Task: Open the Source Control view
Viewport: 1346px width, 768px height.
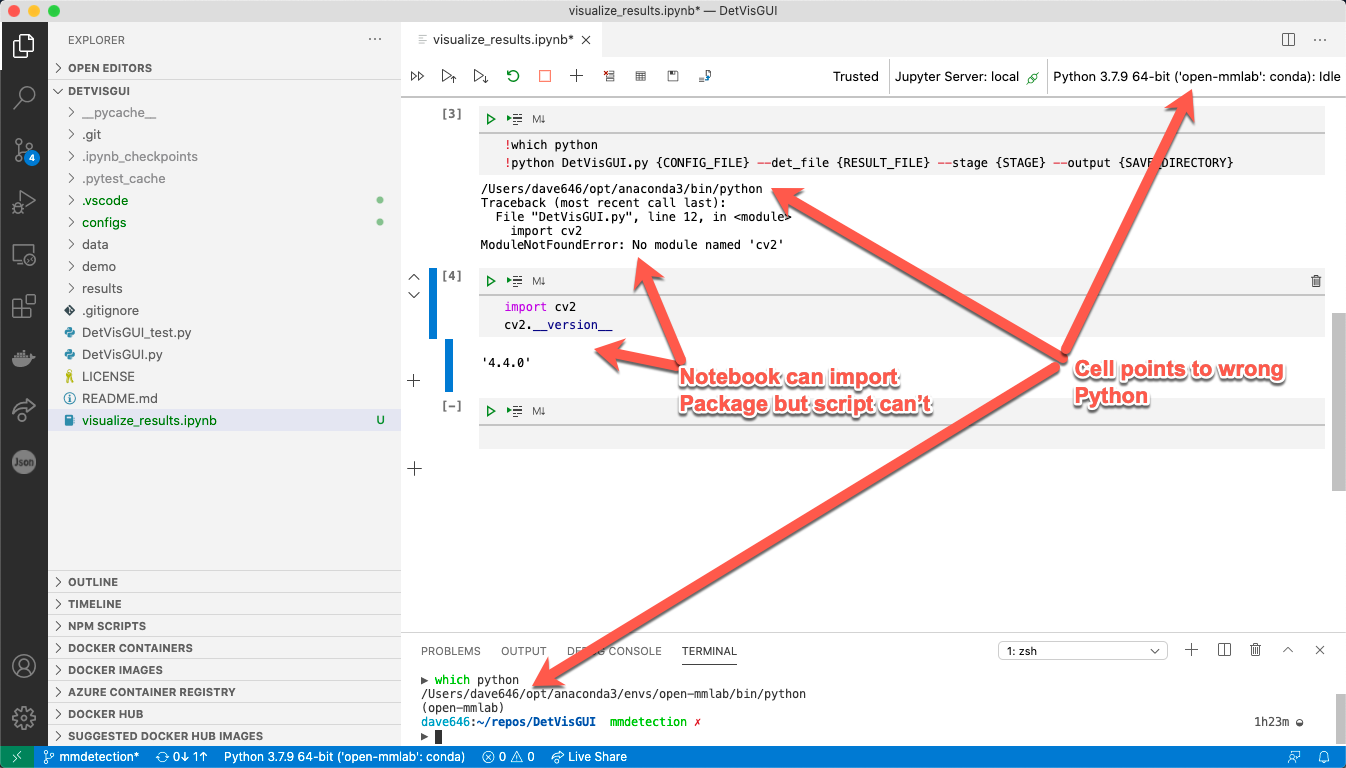Action: (23, 148)
